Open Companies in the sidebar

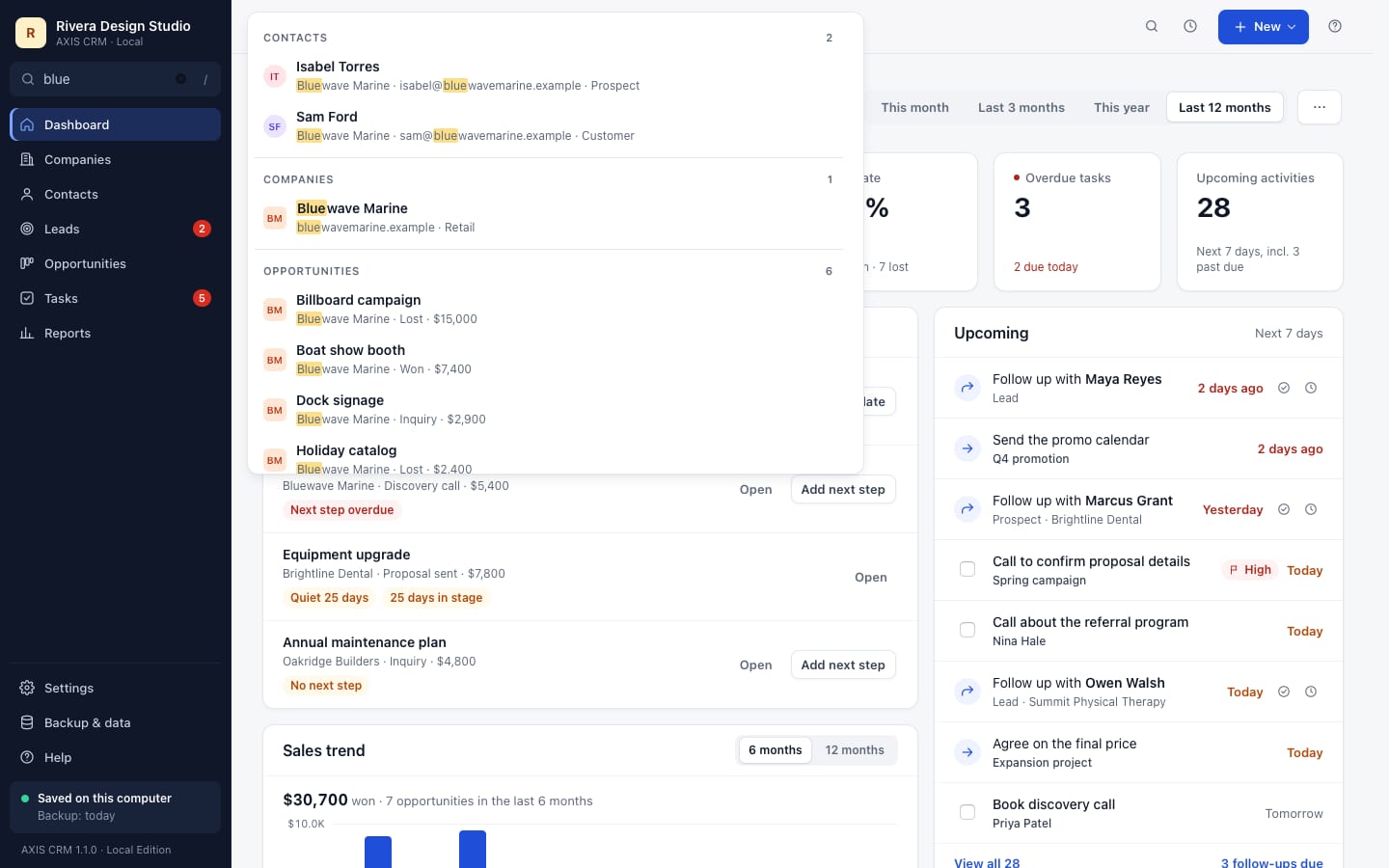click(115, 159)
